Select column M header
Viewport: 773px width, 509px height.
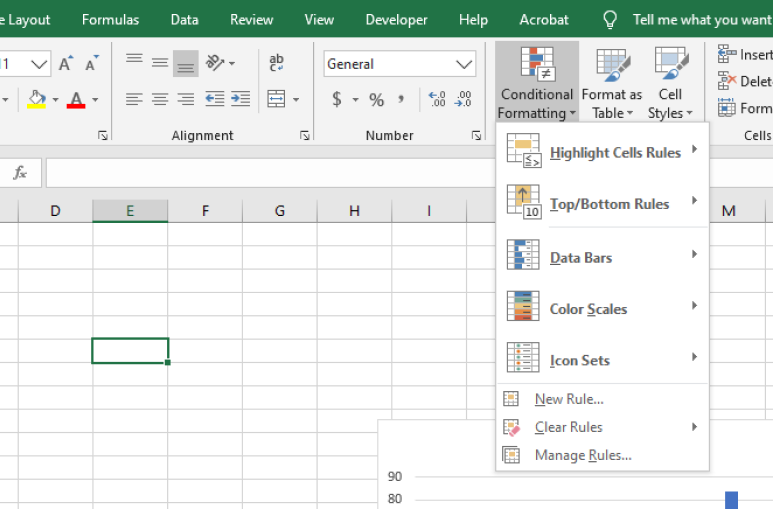(729, 211)
